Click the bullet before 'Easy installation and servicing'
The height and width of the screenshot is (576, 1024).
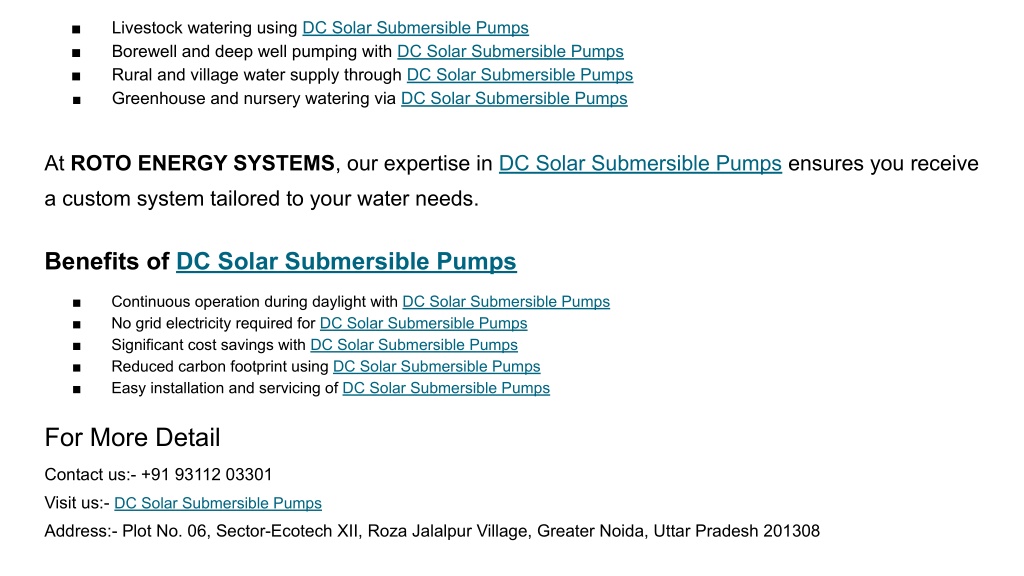tap(76, 389)
